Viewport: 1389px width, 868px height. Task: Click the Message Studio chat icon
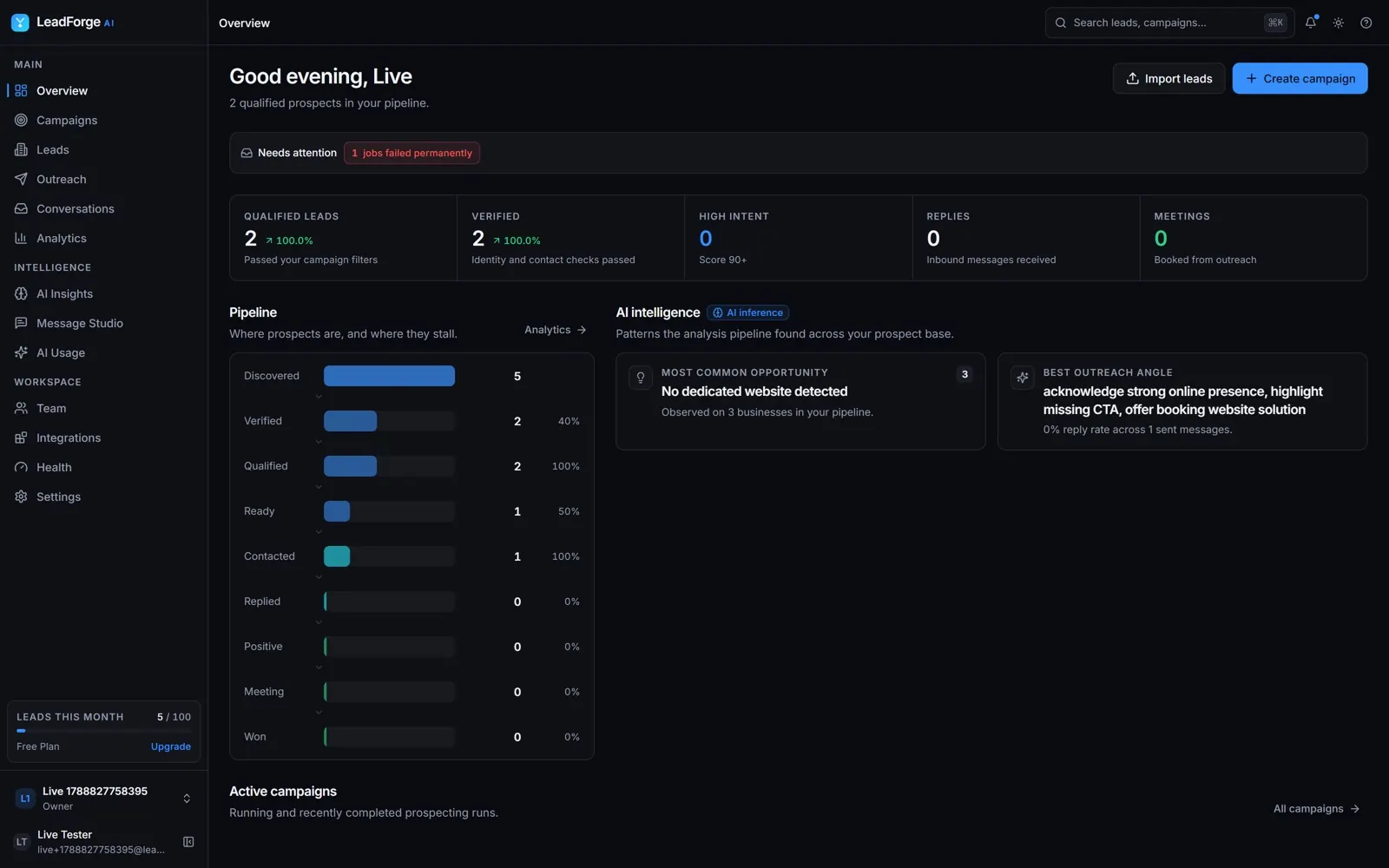[x=21, y=323]
